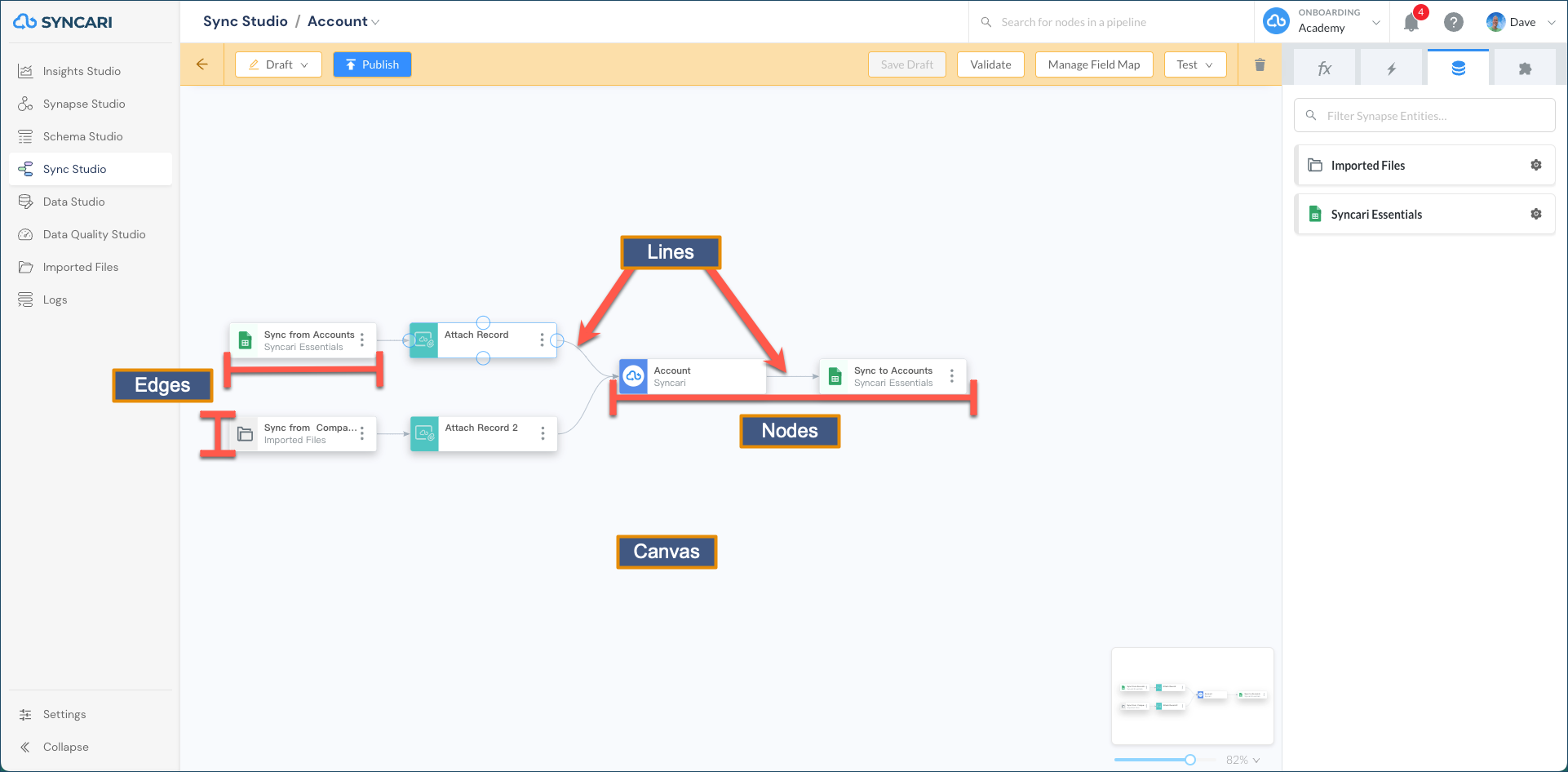Click the Publish button
The width and height of the screenshot is (1568, 772).
(372, 64)
